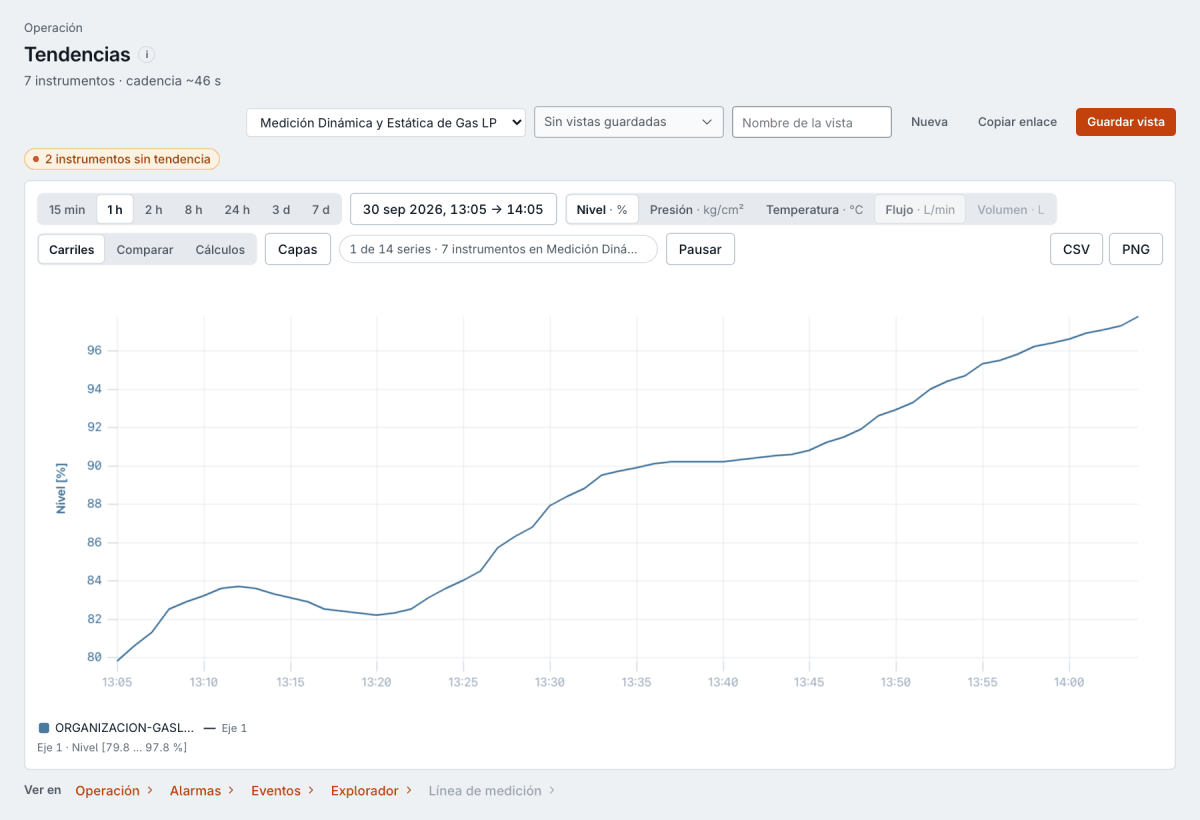Select the Presión kg/cm² variable tab
Screen dimensions: 1200x820
click(697, 209)
